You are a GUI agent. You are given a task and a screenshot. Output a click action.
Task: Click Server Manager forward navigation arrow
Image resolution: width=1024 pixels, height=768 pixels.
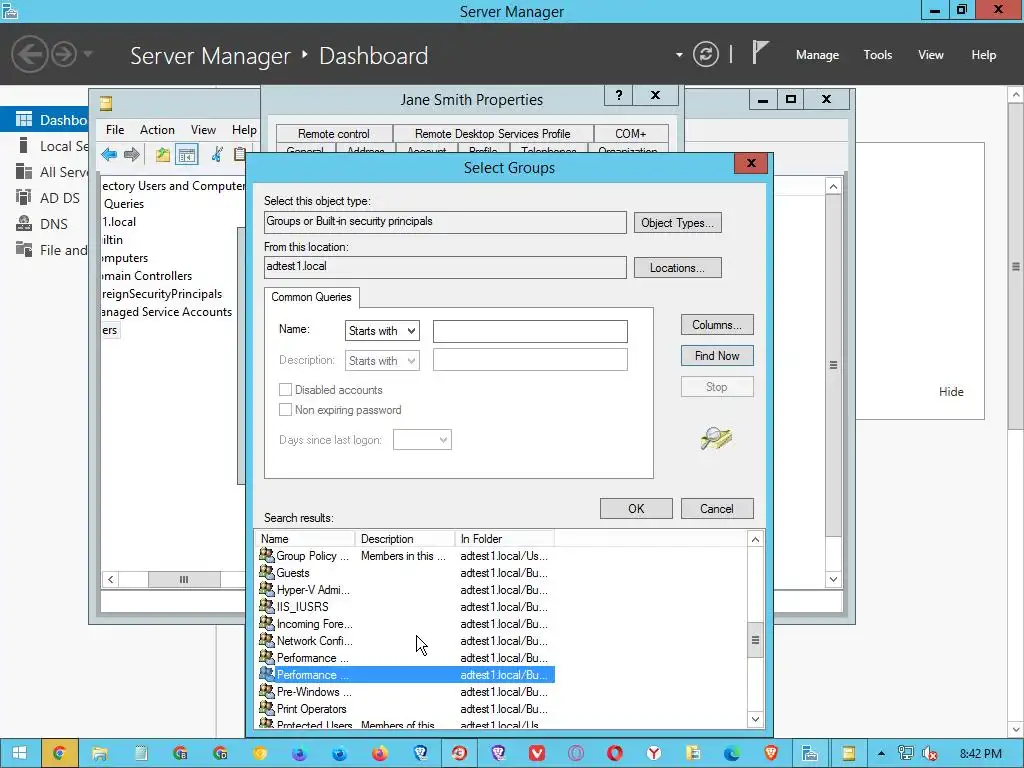(63, 54)
